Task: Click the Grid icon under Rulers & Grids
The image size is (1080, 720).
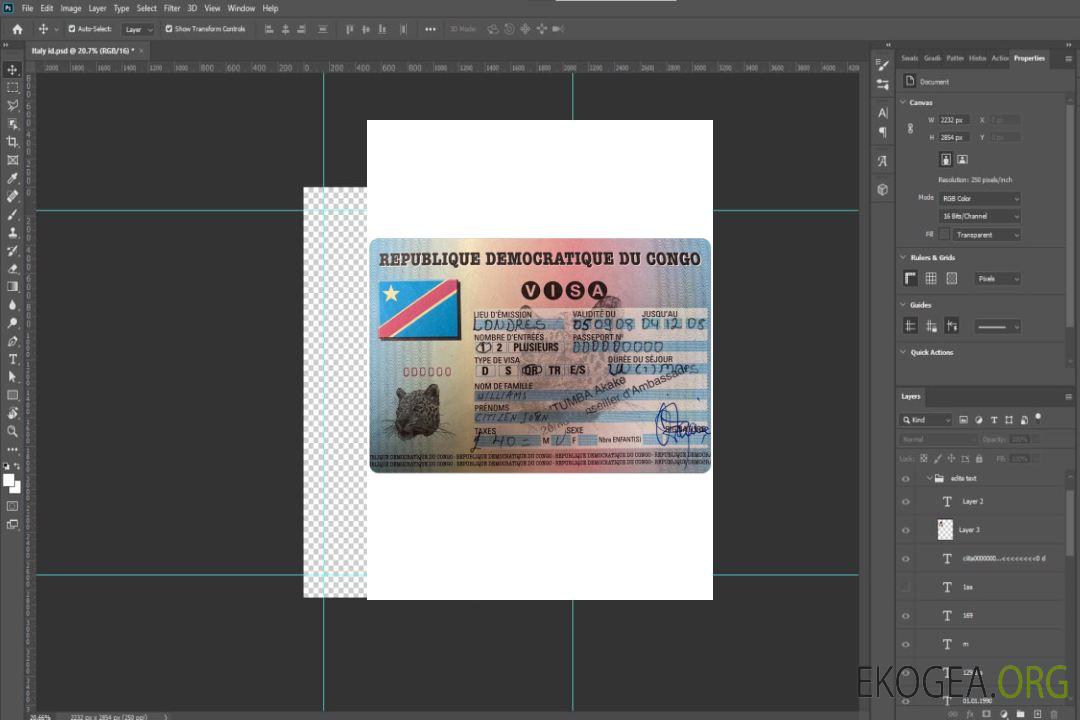Action: click(x=931, y=278)
